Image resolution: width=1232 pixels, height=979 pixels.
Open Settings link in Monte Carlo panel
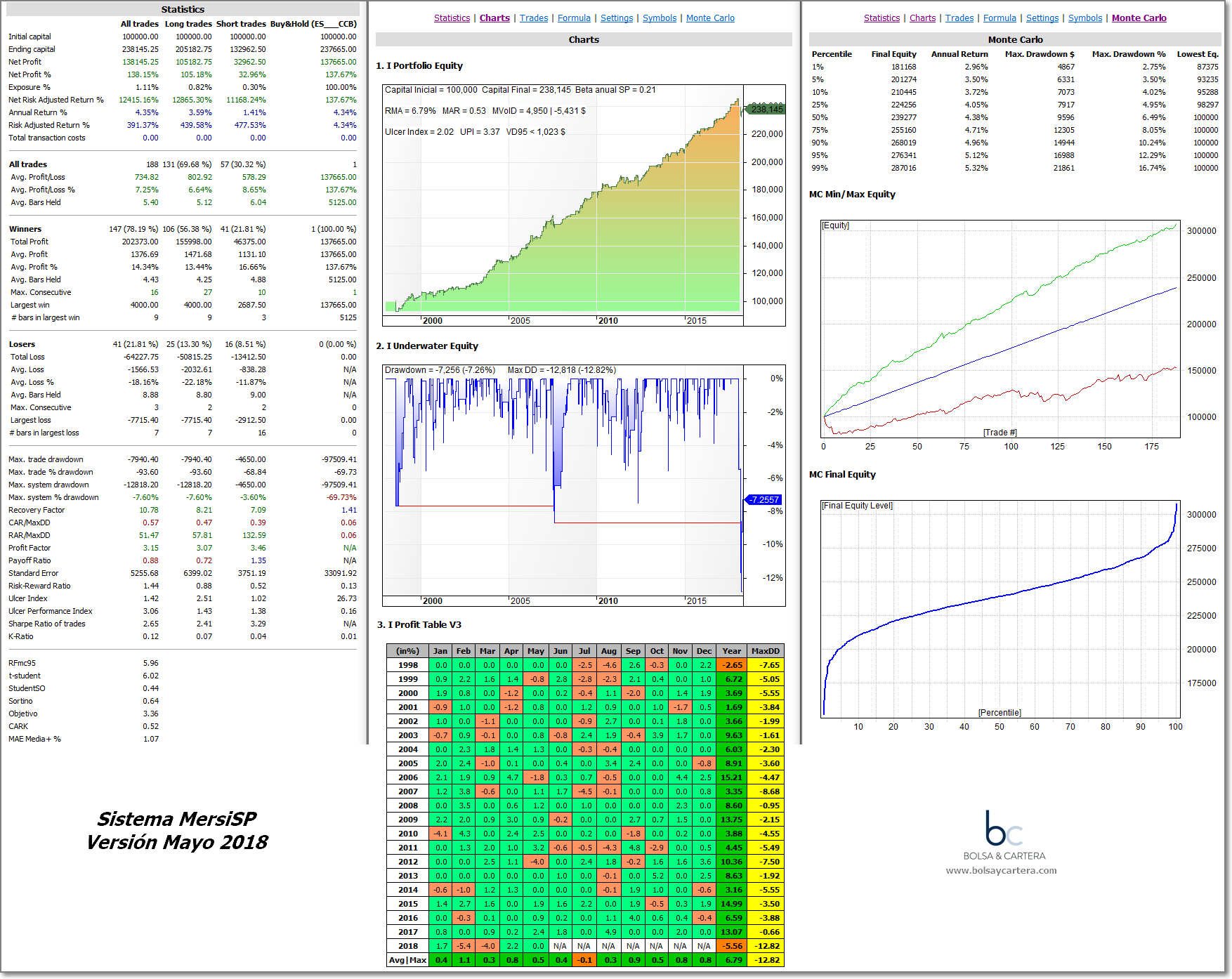pyautogui.click(x=1042, y=18)
